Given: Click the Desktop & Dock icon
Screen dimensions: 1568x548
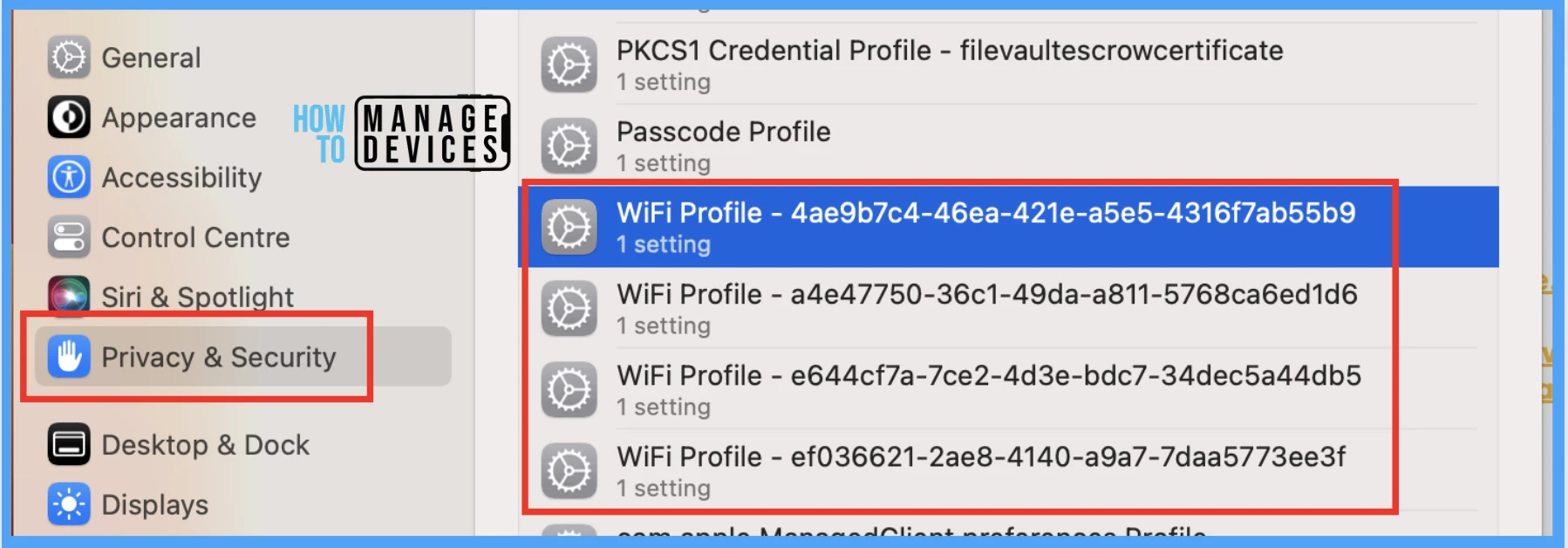Looking at the screenshot, I should click(x=69, y=444).
